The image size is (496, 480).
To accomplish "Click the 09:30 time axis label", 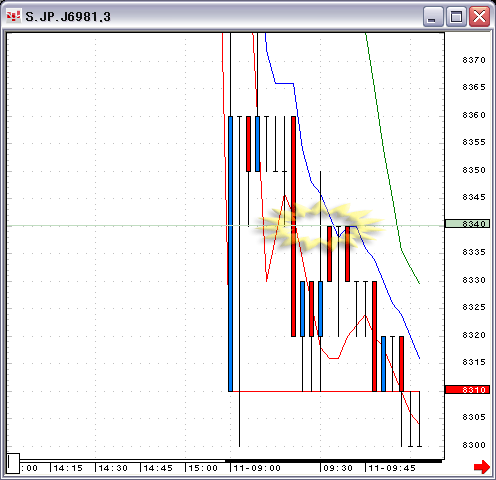I will [338, 468].
